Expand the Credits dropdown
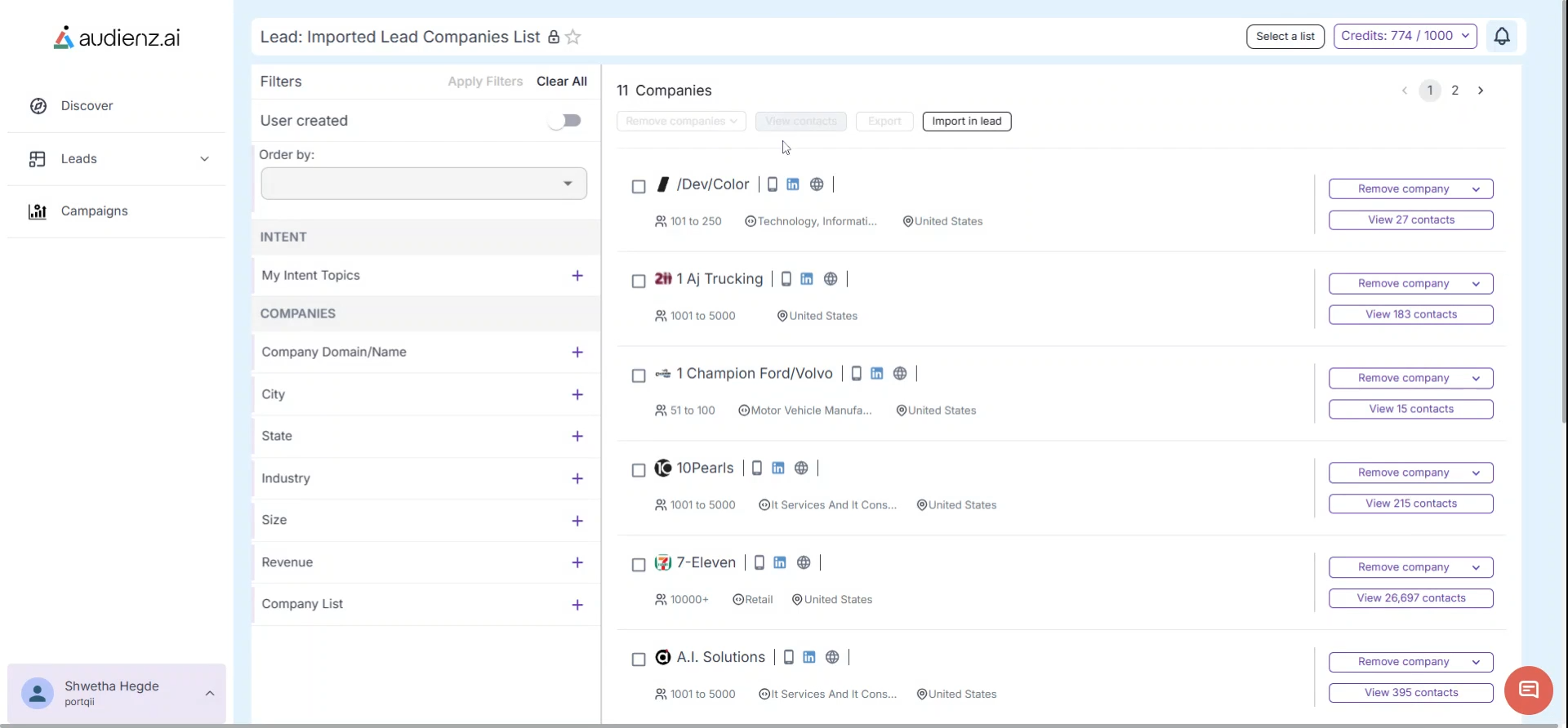The height and width of the screenshot is (728, 1568). point(1405,36)
